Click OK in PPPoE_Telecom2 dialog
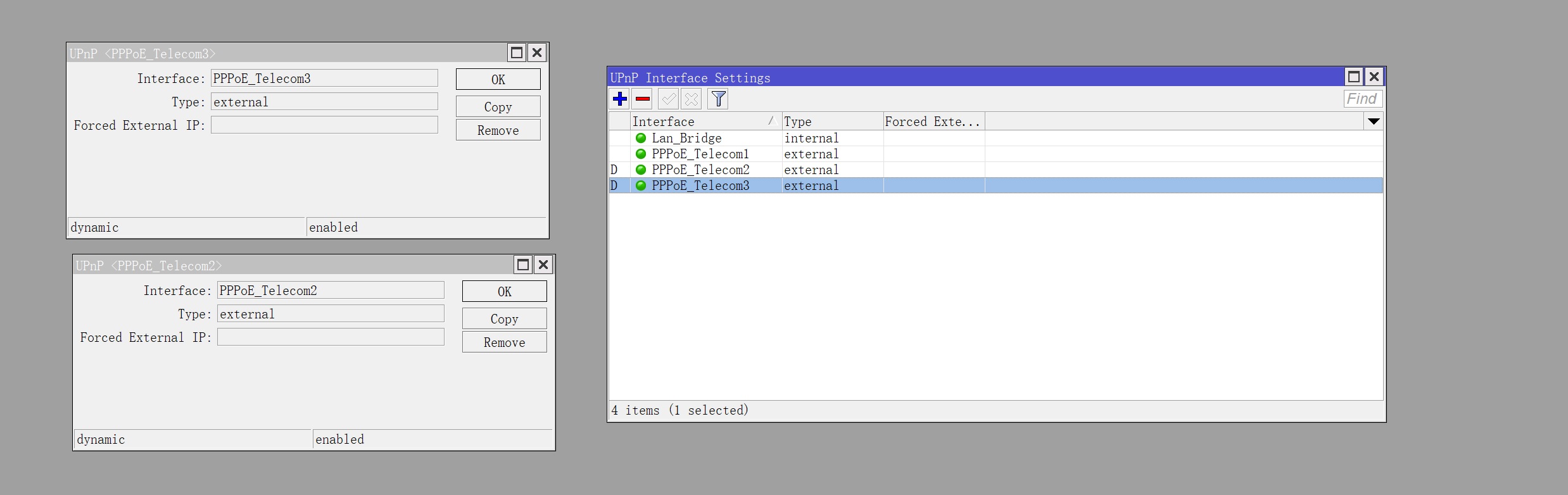1568x495 pixels. (x=505, y=291)
